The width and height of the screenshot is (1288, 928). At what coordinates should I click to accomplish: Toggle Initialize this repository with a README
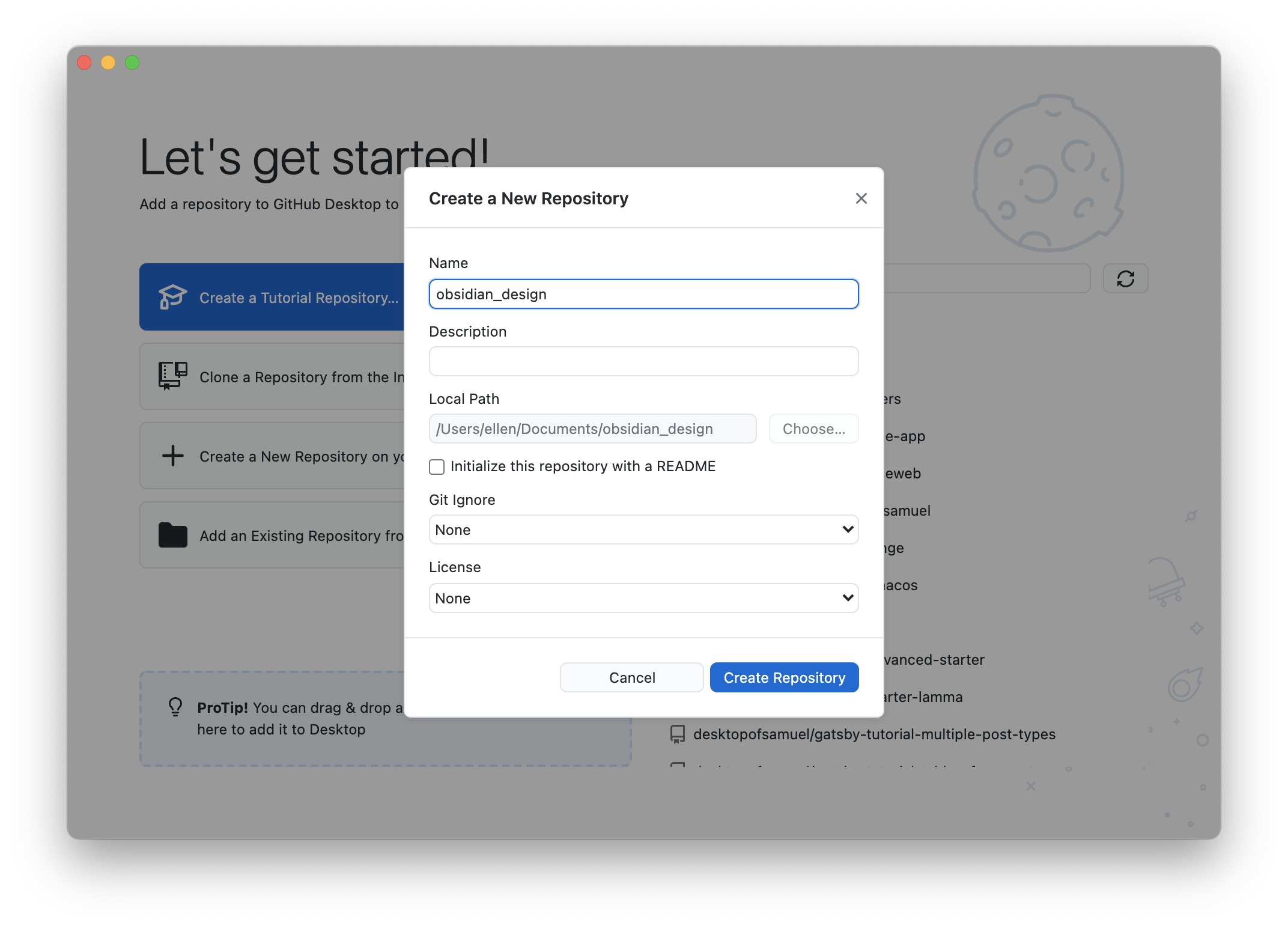pos(437,466)
